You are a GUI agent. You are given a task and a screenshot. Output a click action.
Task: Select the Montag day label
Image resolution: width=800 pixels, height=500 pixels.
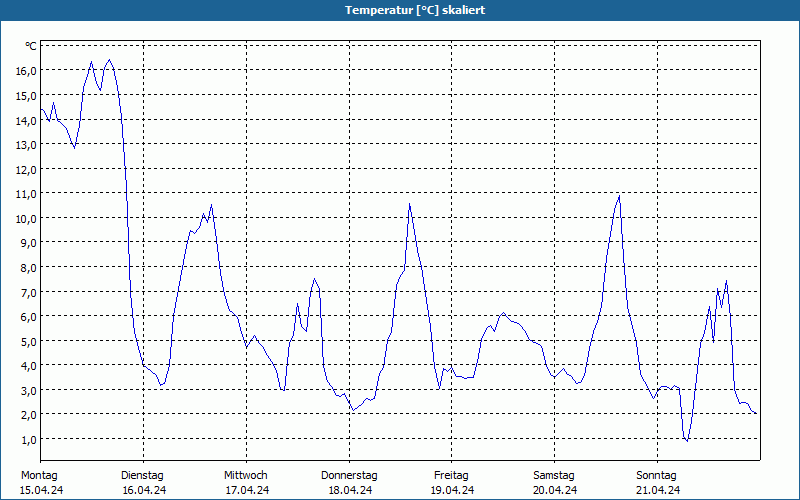[39, 475]
